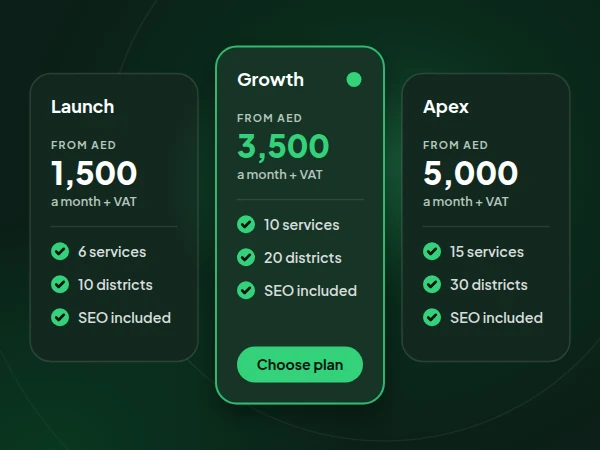Click the Choose plan button
Viewport: 600px width, 450px height.
(300, 364)
